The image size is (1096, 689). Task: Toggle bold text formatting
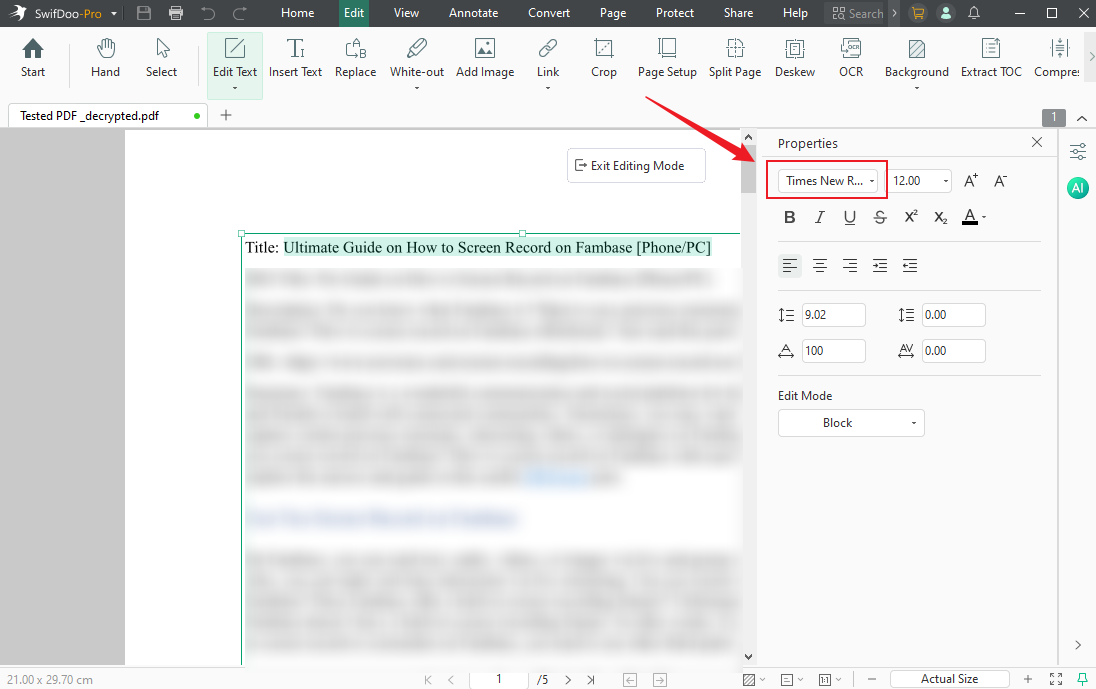pos(790,217)
